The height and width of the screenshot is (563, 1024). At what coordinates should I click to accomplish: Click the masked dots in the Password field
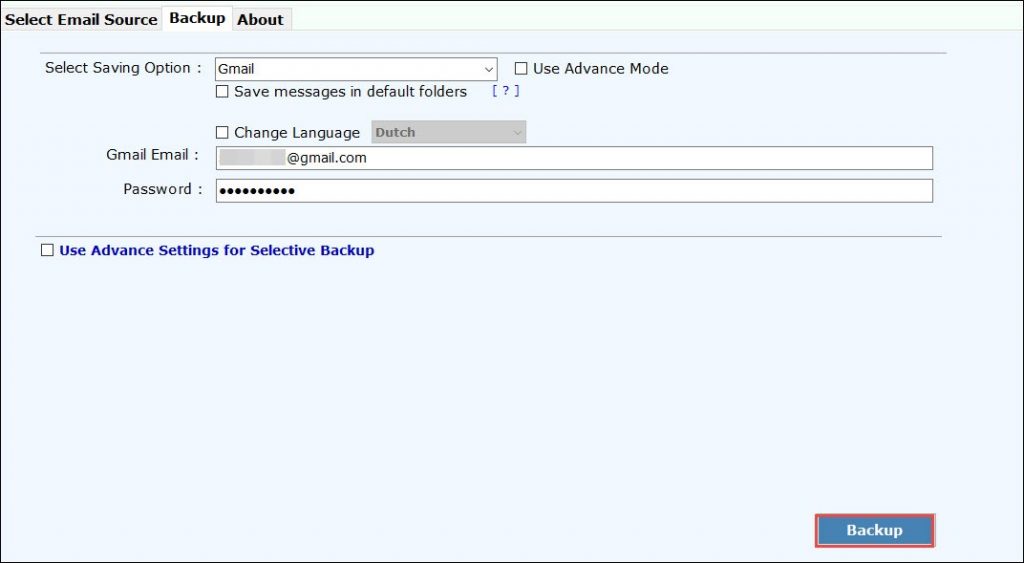[x=257, y=191]
